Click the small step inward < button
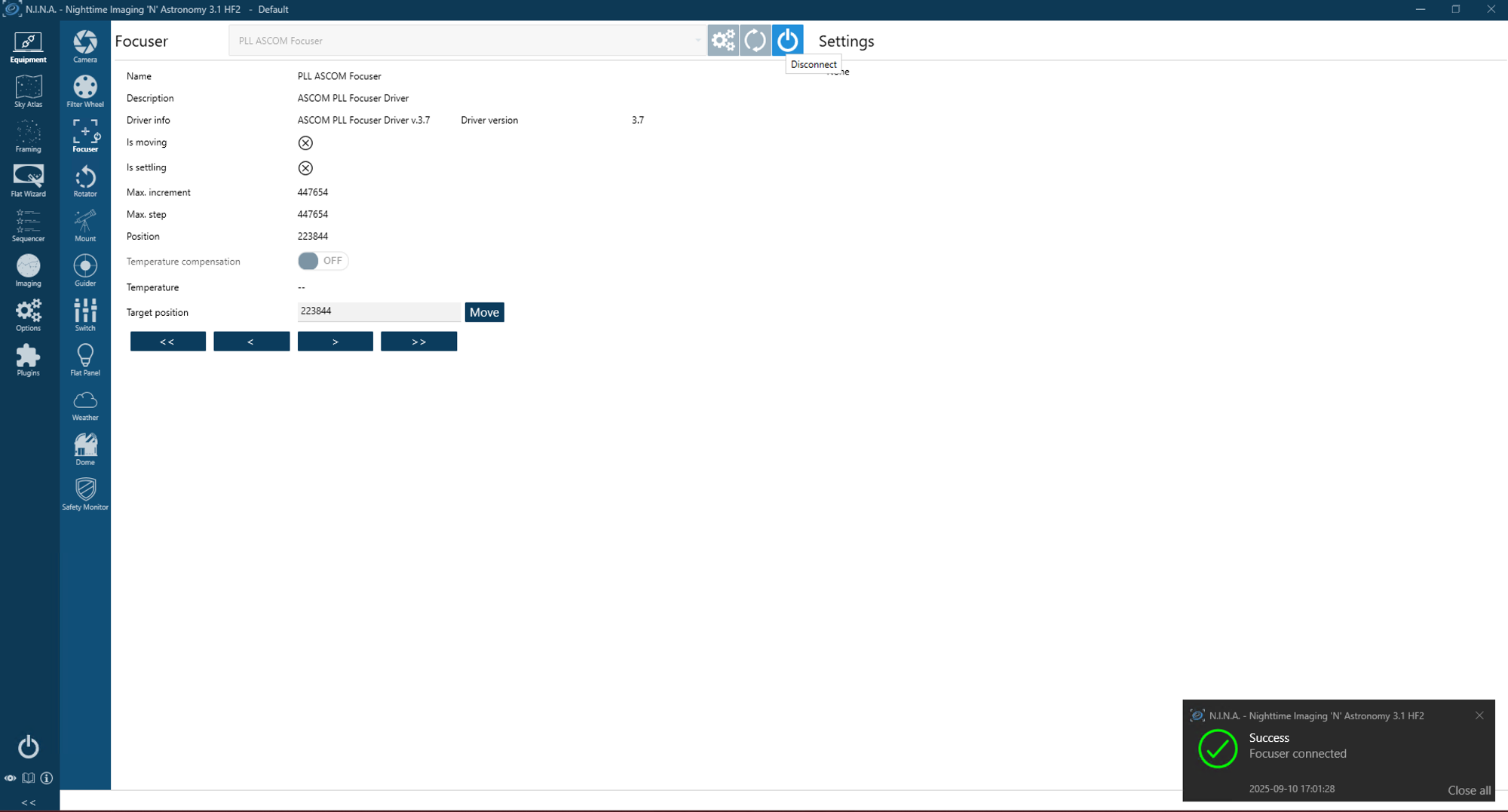The height and width of the screenshot is (812, 1508). coord(251,342)
